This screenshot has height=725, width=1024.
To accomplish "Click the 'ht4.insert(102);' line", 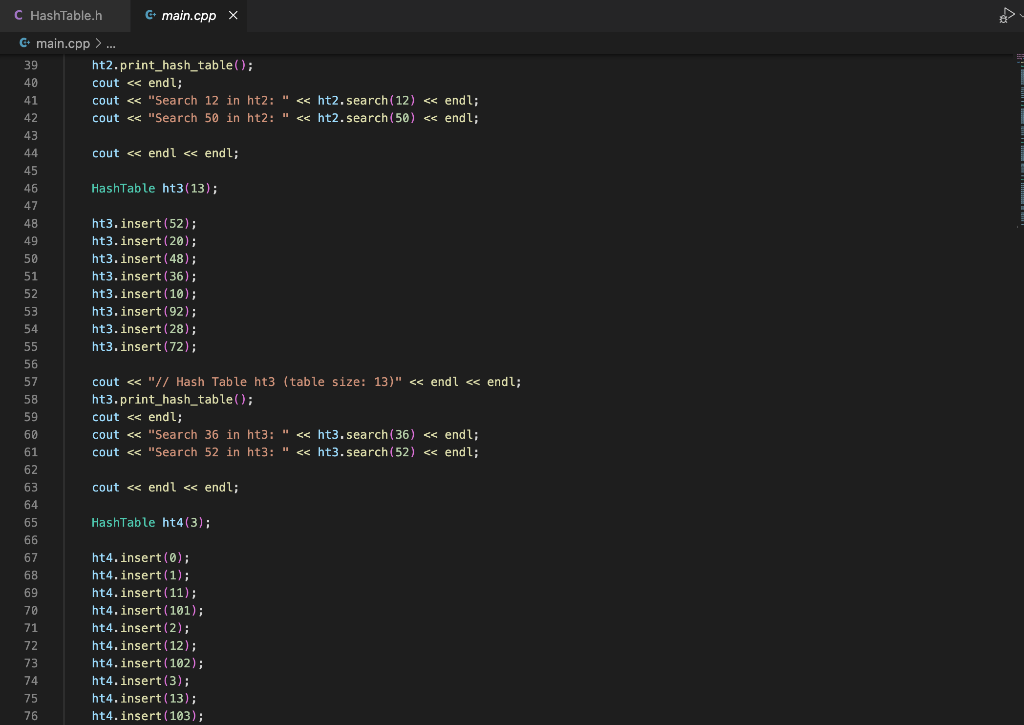I will point(148,664).
